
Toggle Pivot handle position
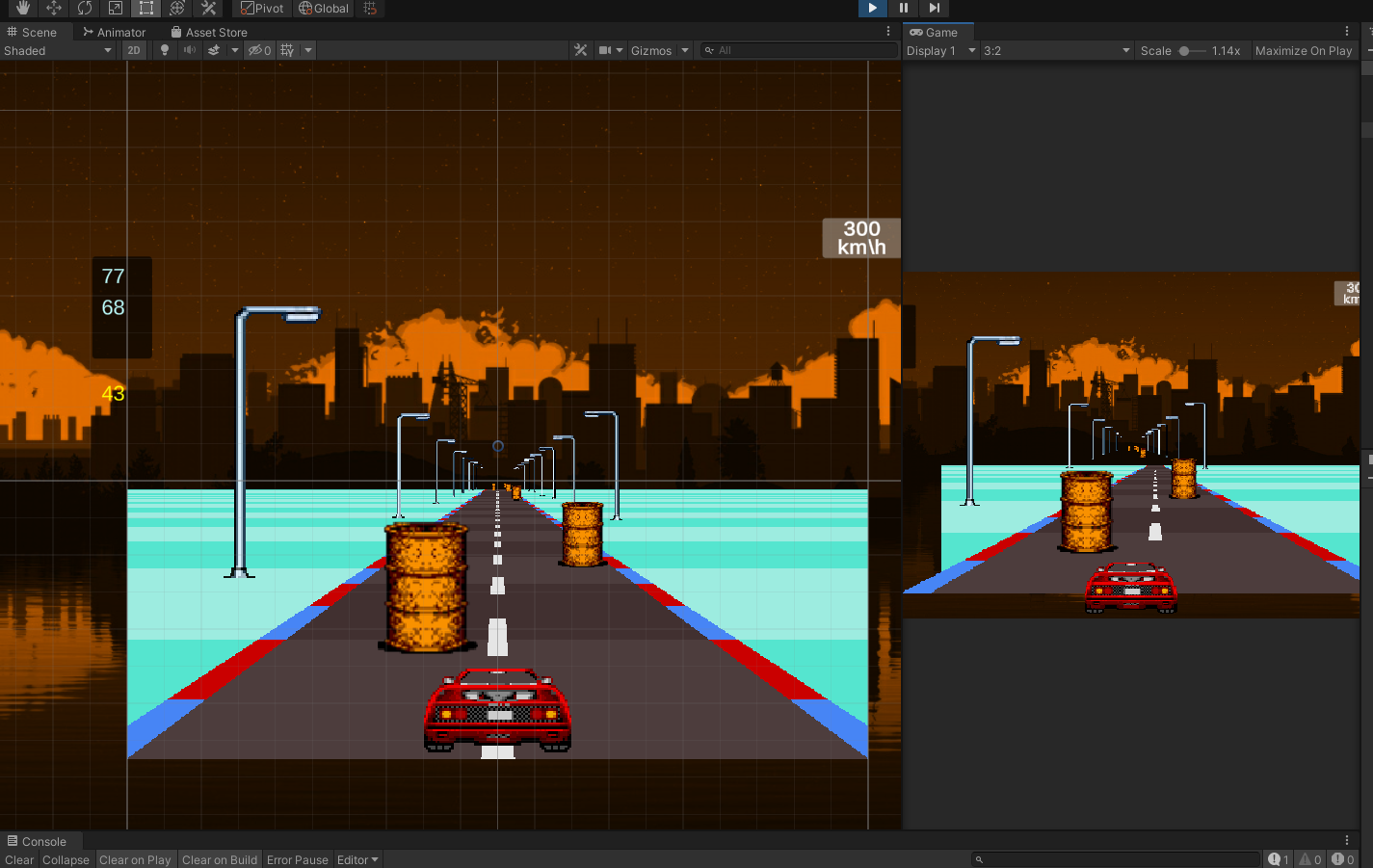(x=262, y=9)
